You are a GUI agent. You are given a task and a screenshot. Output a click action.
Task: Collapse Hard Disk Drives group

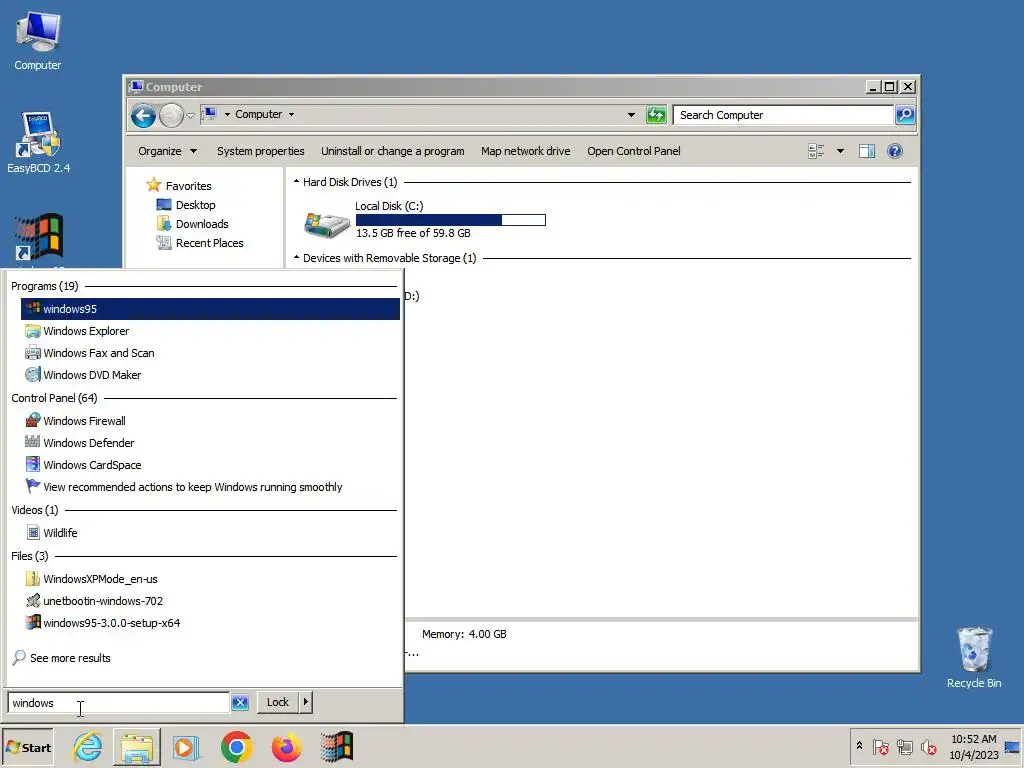click(296, 182)
